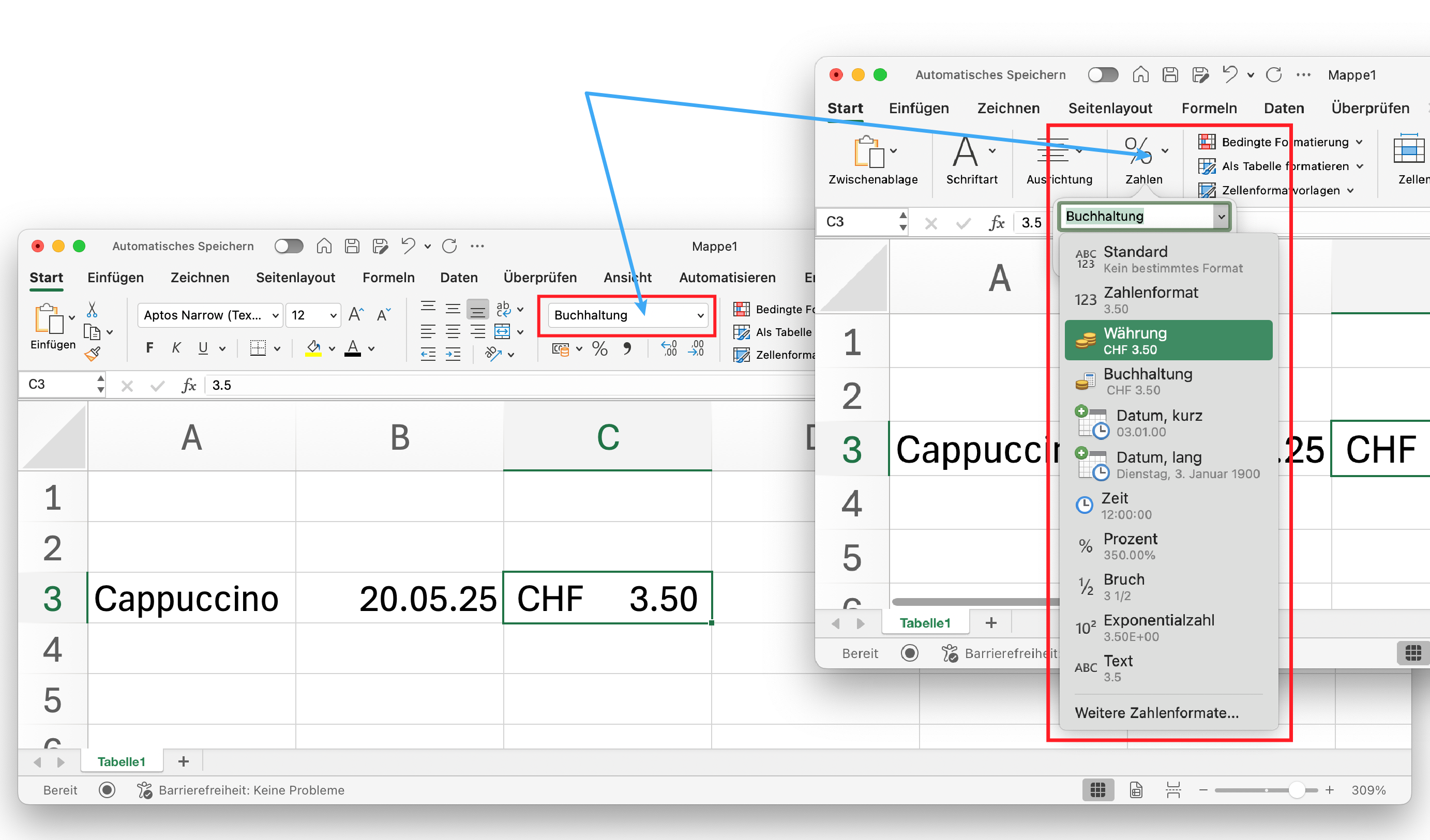Click the increase indent icon
Screen dimensions: 1430x840
pyautogui.click(x=453, y=355)
